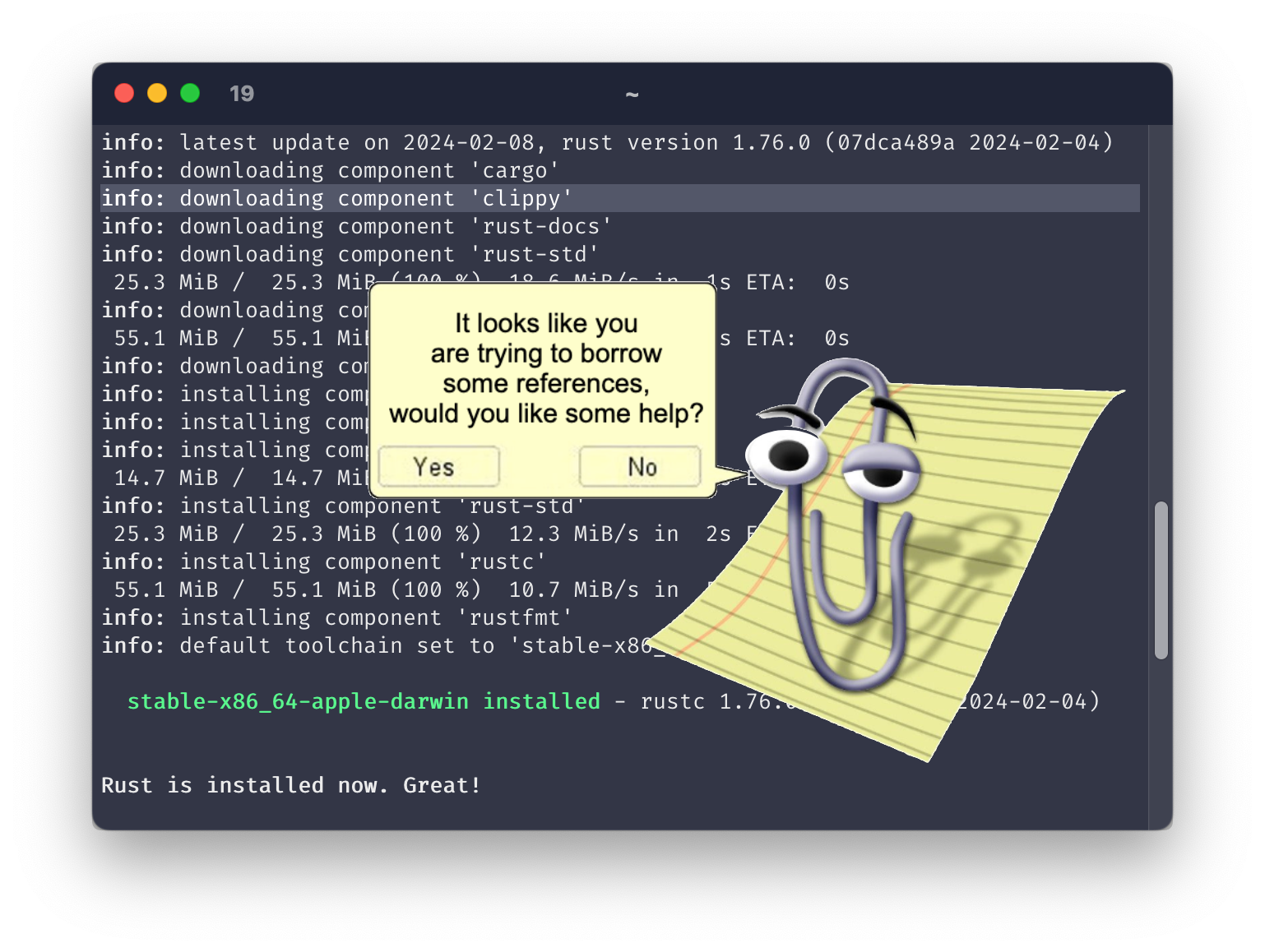Click No in the Clippy dialog
Image resolution: width=1265 pixels, height=952 pixels.
640,467
